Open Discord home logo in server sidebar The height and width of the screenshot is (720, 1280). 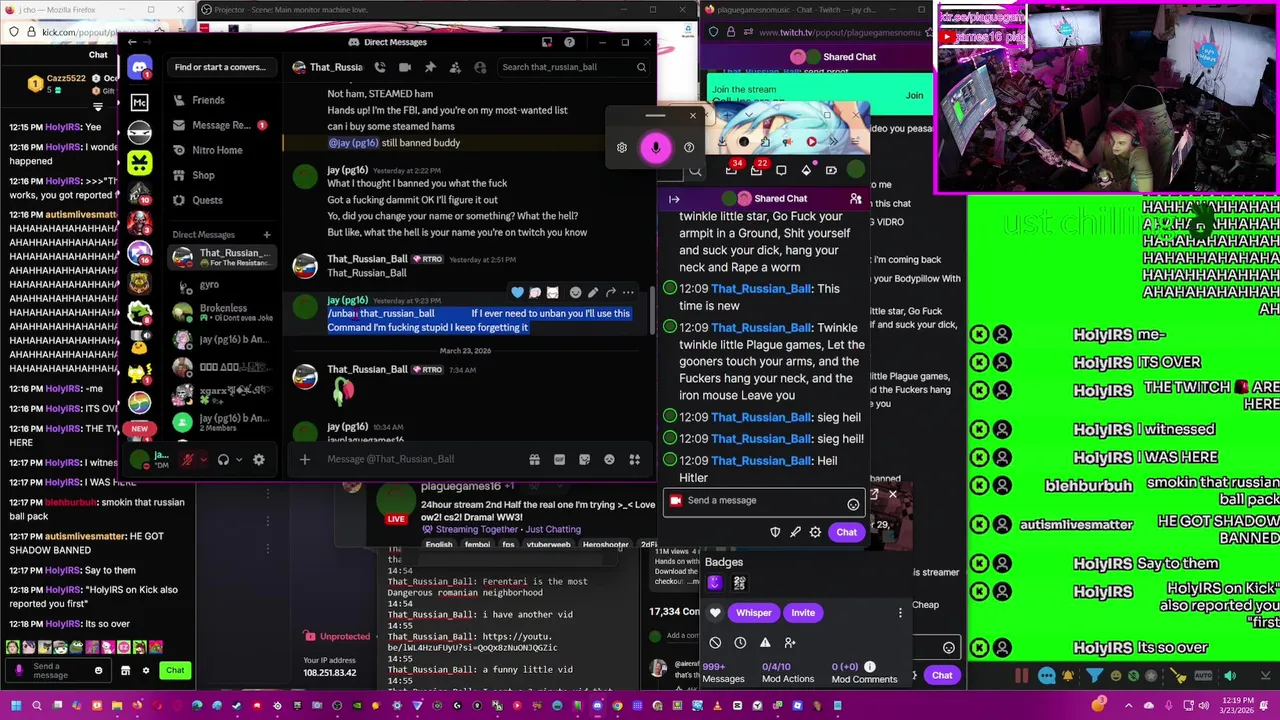(140, 67)
